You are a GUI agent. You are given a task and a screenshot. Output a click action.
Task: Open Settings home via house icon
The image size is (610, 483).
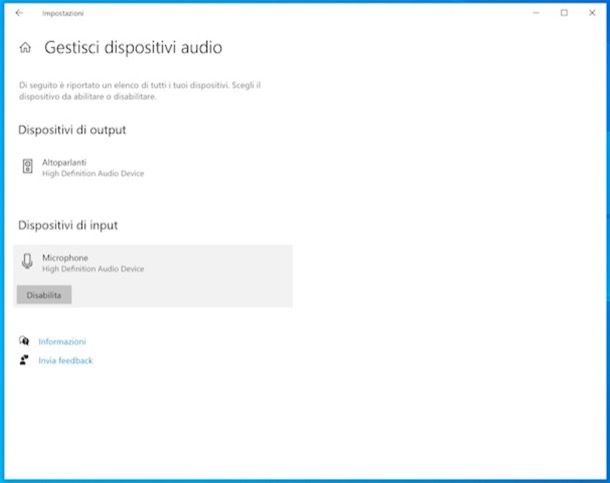[25, 47]
